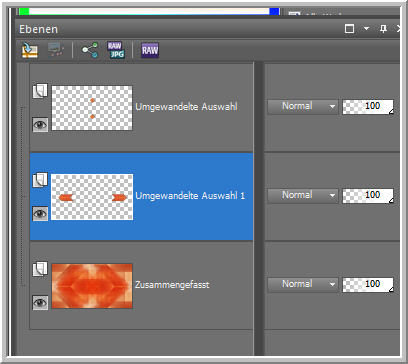
Task: Click the purple RAW toolbar icon
Action: (150, 50)
